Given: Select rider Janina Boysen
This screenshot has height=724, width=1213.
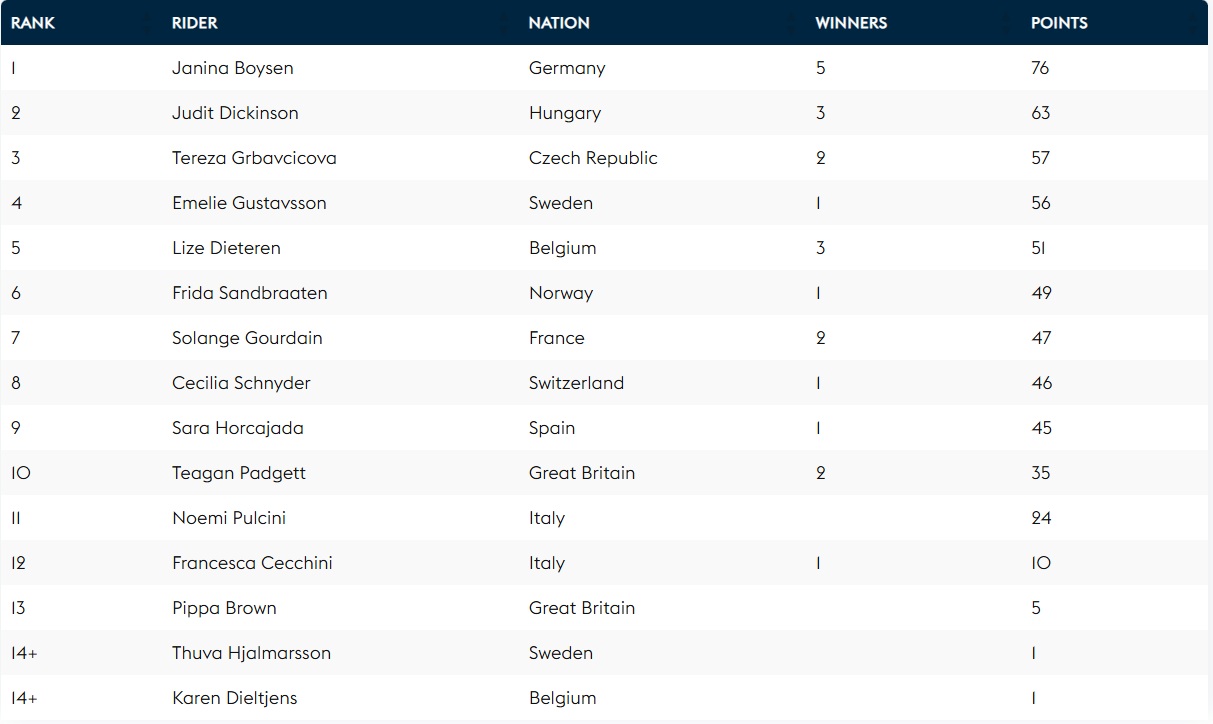Looking at the screenshot, I should (x=232, y=68).
